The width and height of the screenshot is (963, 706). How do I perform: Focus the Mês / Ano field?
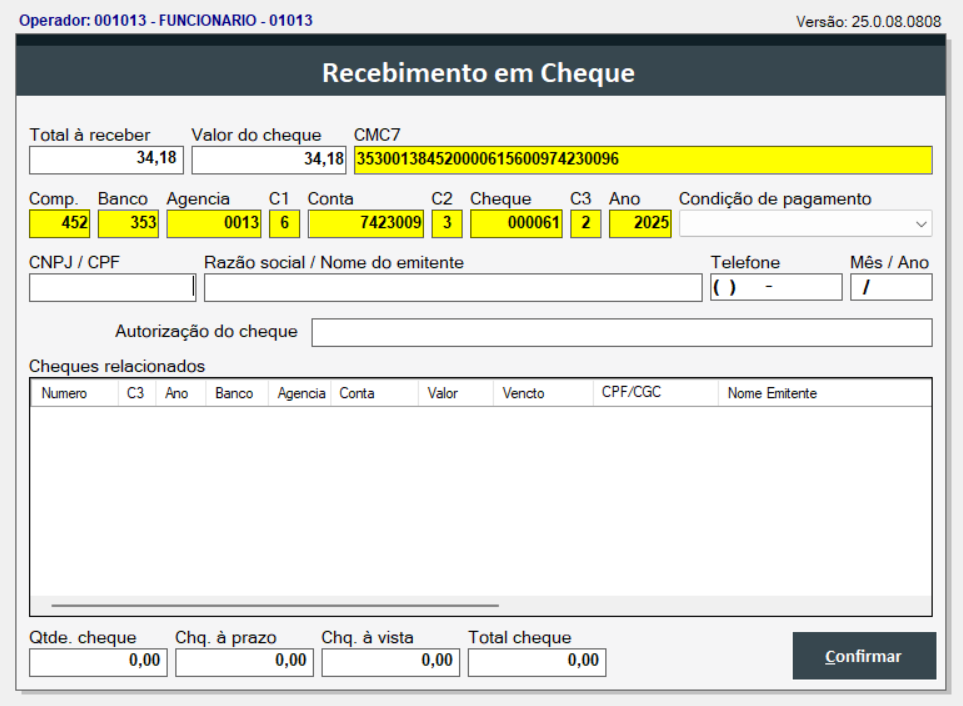tap(891, 287)
